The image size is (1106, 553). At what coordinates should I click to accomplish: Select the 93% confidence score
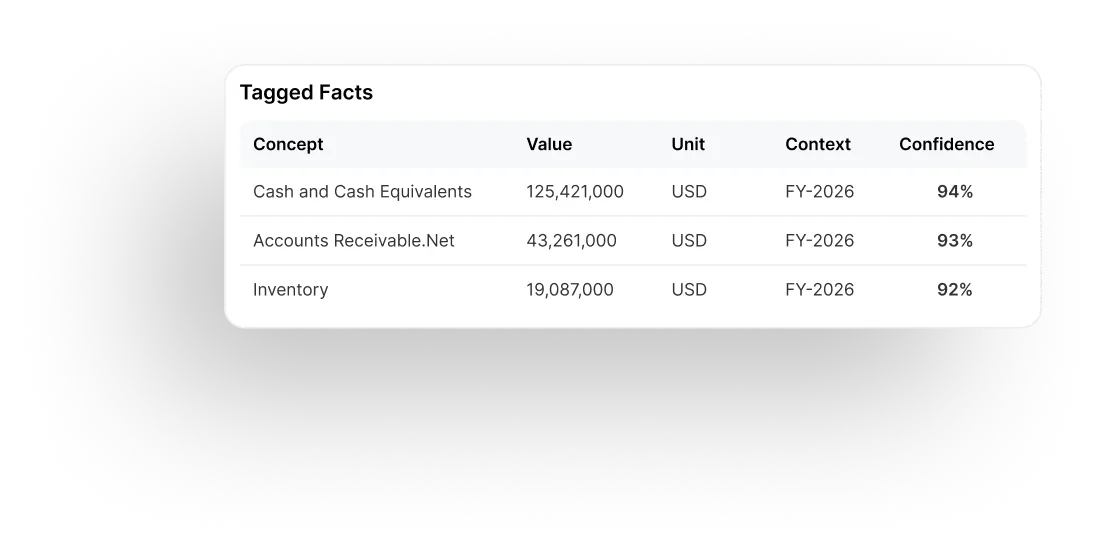coord(955,241)
